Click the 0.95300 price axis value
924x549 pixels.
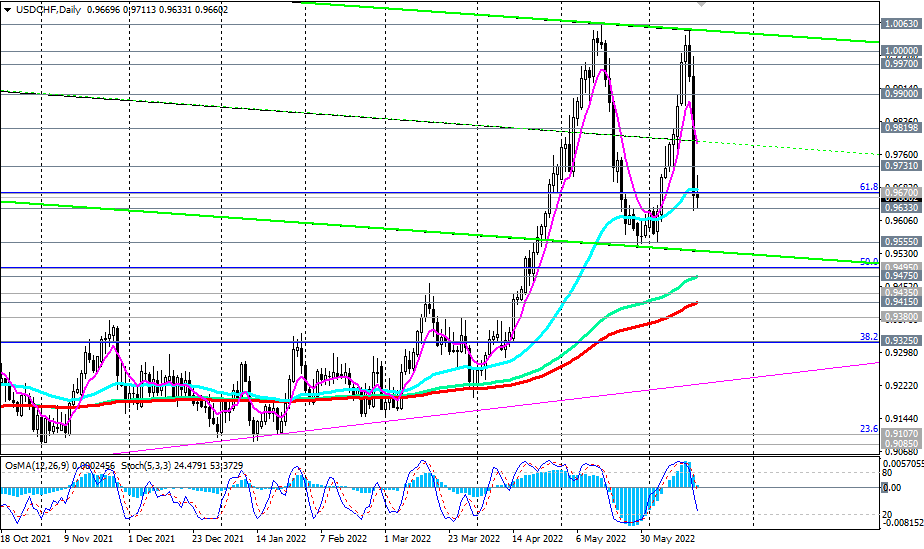click(901, 254)
